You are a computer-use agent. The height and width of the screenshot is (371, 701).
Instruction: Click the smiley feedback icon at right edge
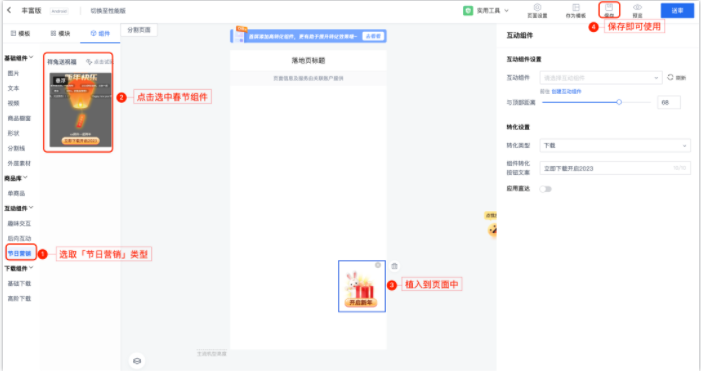[x=493, y=230]
